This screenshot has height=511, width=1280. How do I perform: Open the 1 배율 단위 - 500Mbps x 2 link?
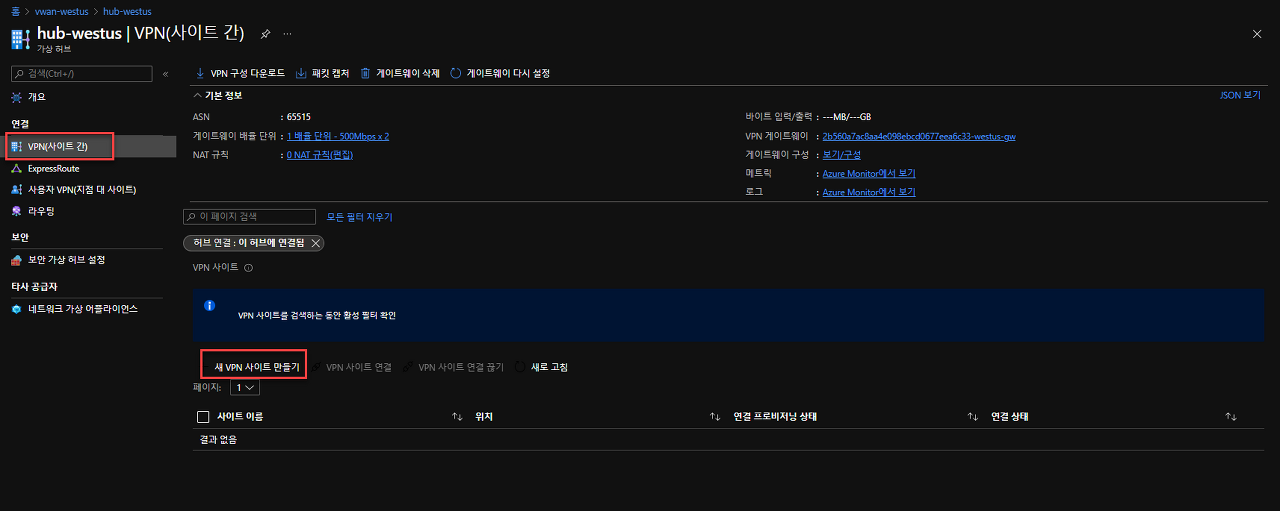click(x=338, y=136)
